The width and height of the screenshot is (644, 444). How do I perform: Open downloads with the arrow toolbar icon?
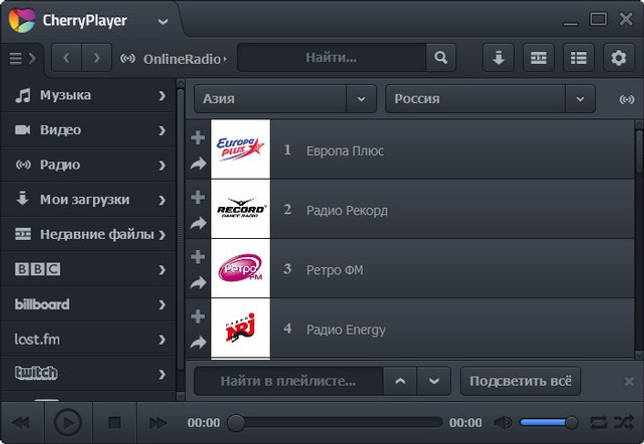click(498, 58)
